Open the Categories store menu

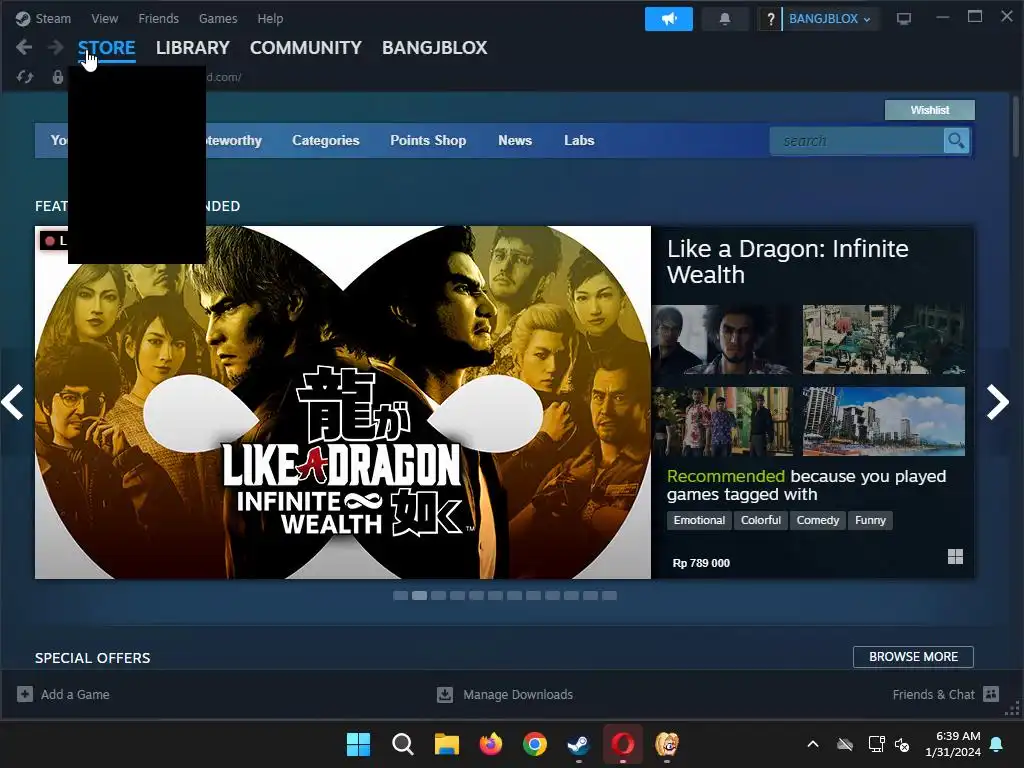pos(326,140)
